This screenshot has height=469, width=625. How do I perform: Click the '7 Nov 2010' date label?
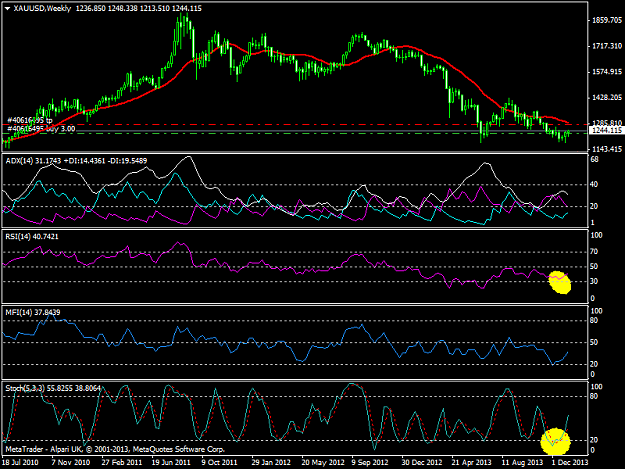click(x=71, y=462)
